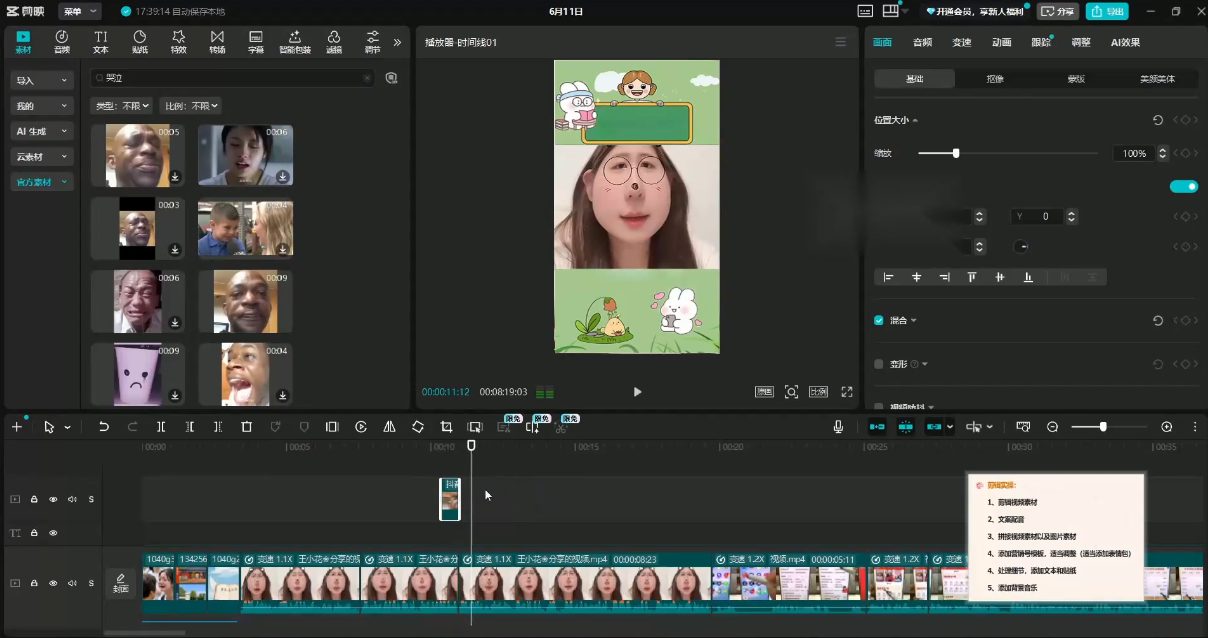The image size is (1208, 638).
Task: Adjust the timeline zoom slider handle
Action: click(1103, 427)
